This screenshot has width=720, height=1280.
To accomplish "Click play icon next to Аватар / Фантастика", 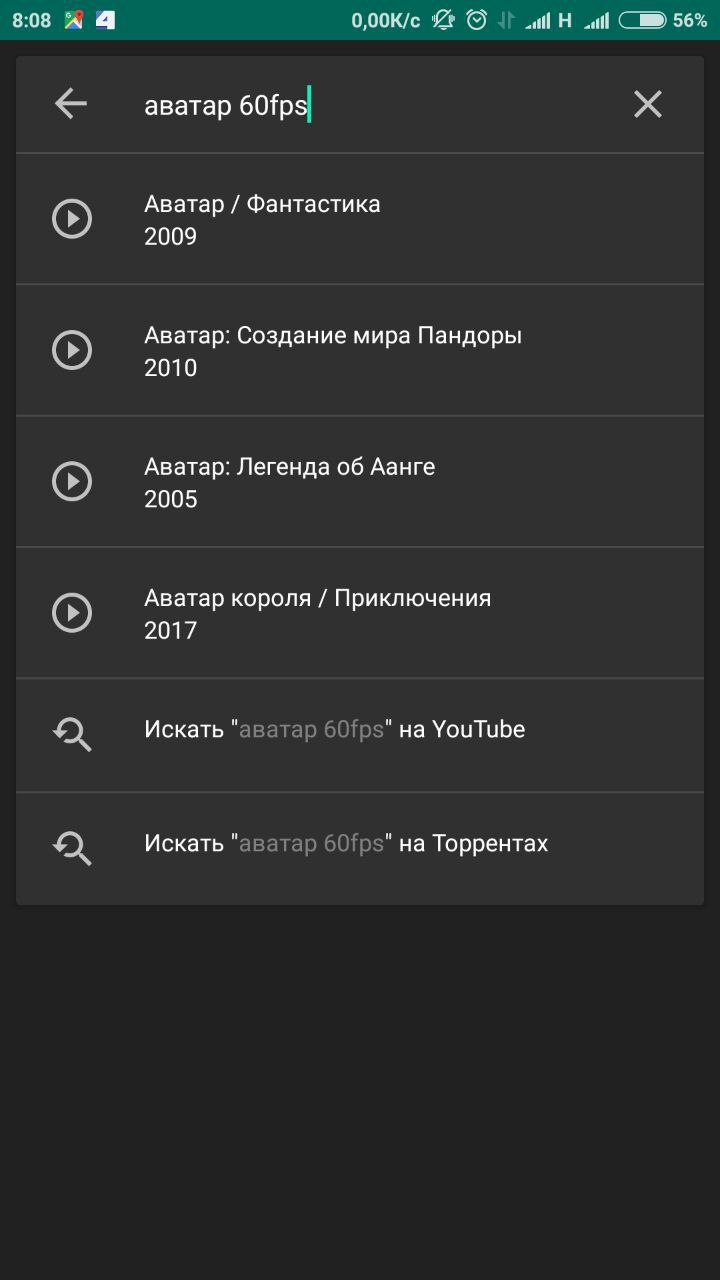I will pos(72,219).
